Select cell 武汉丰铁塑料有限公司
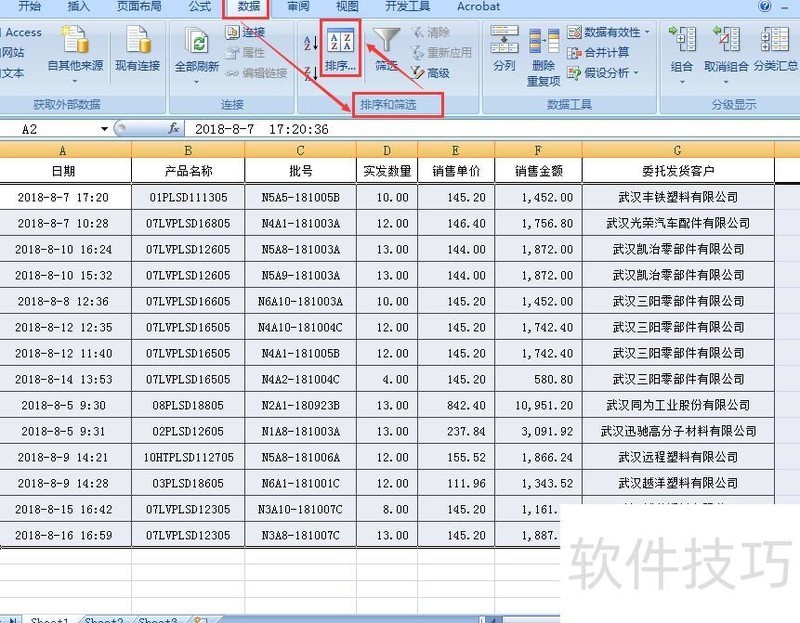 pos(678,197)
